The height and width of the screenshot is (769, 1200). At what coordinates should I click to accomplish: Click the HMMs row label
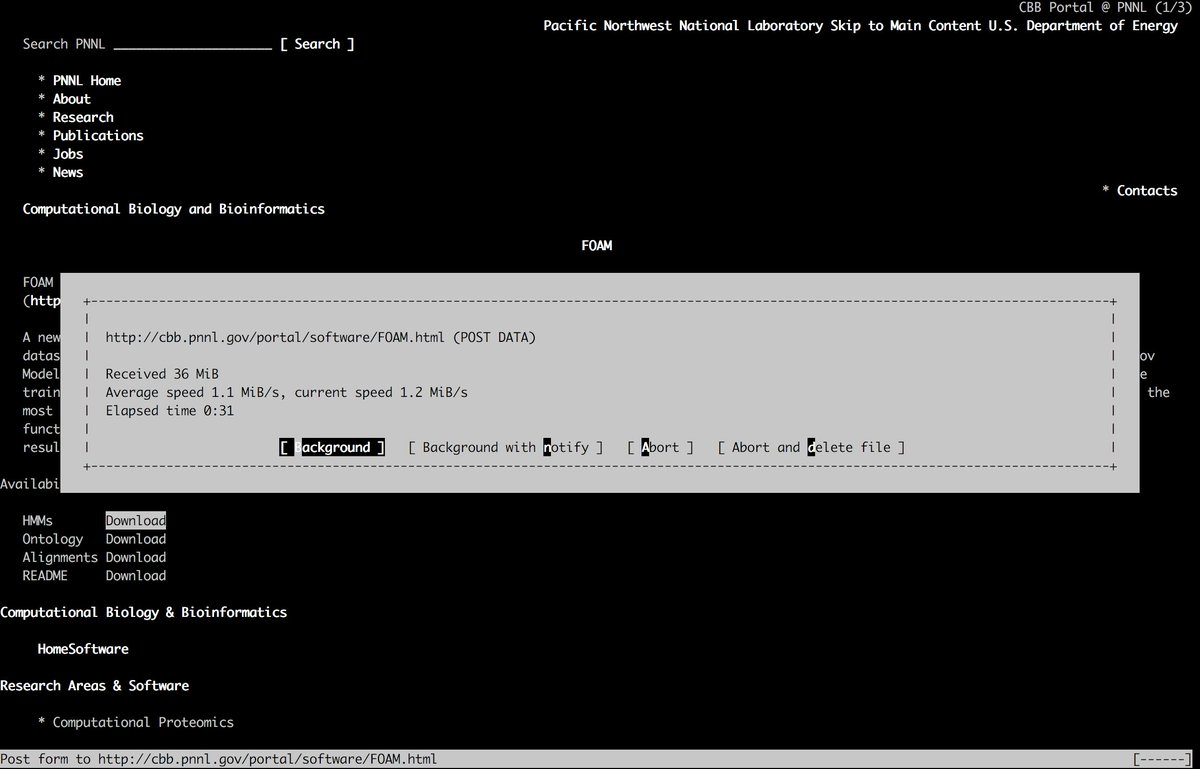pyautogui.click(x=38, y=520)
